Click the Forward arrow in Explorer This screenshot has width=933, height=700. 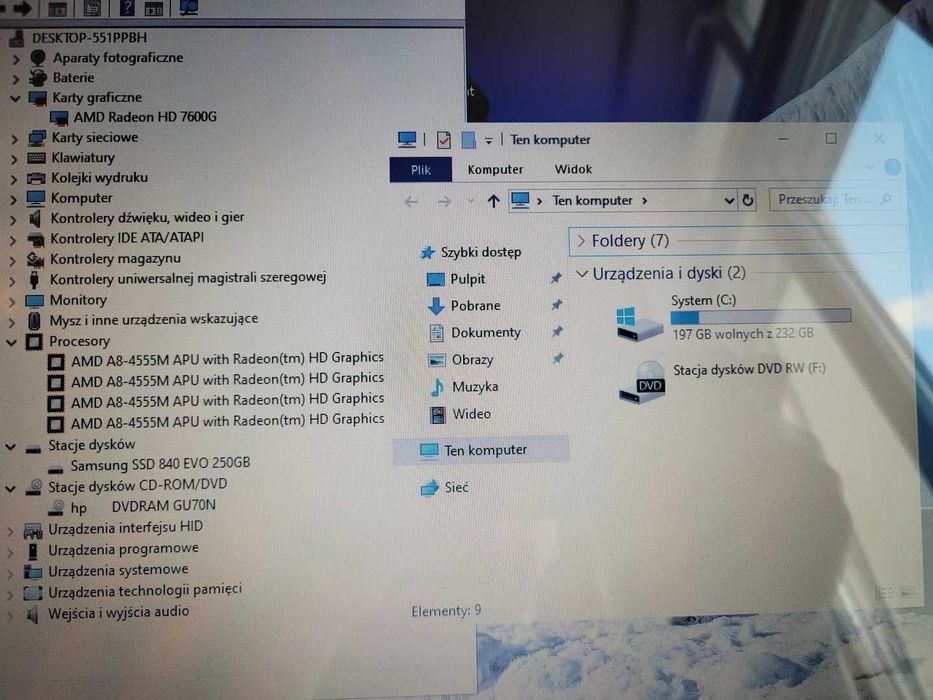[444, 202]
